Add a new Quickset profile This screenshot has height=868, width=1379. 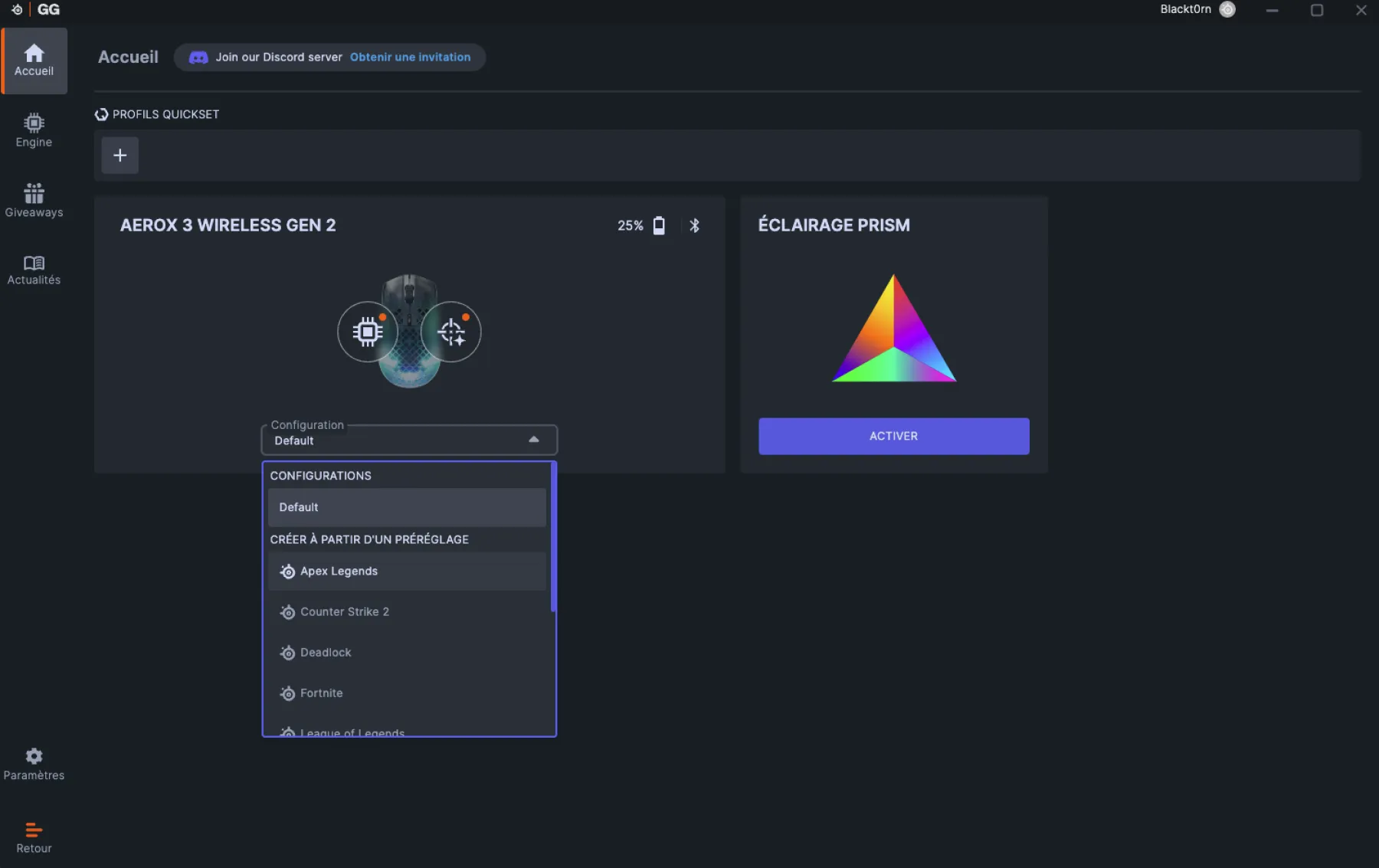[x=120, y=156]
